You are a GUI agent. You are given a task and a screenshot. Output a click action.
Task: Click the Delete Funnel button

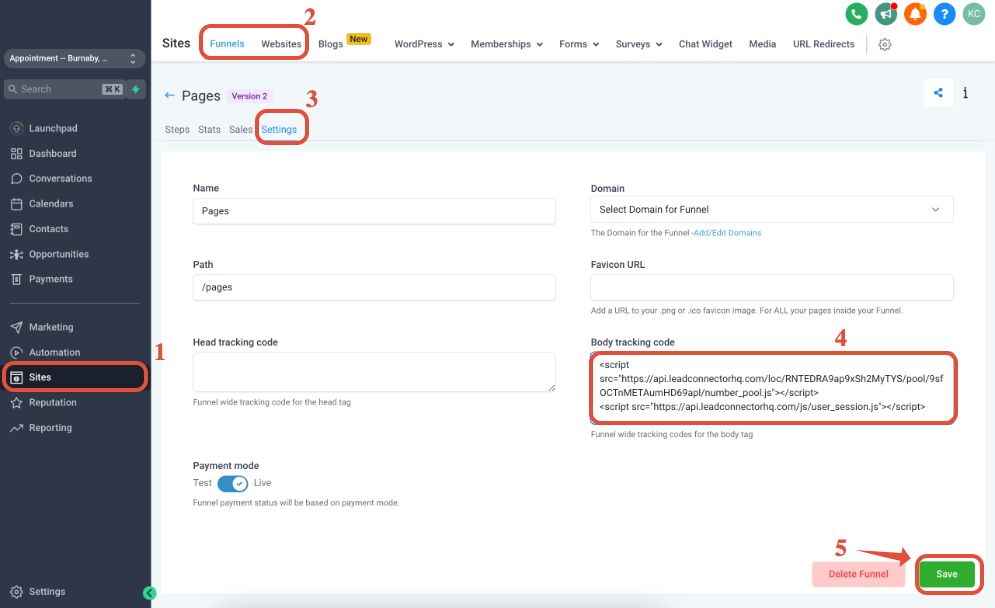(858, 574)
